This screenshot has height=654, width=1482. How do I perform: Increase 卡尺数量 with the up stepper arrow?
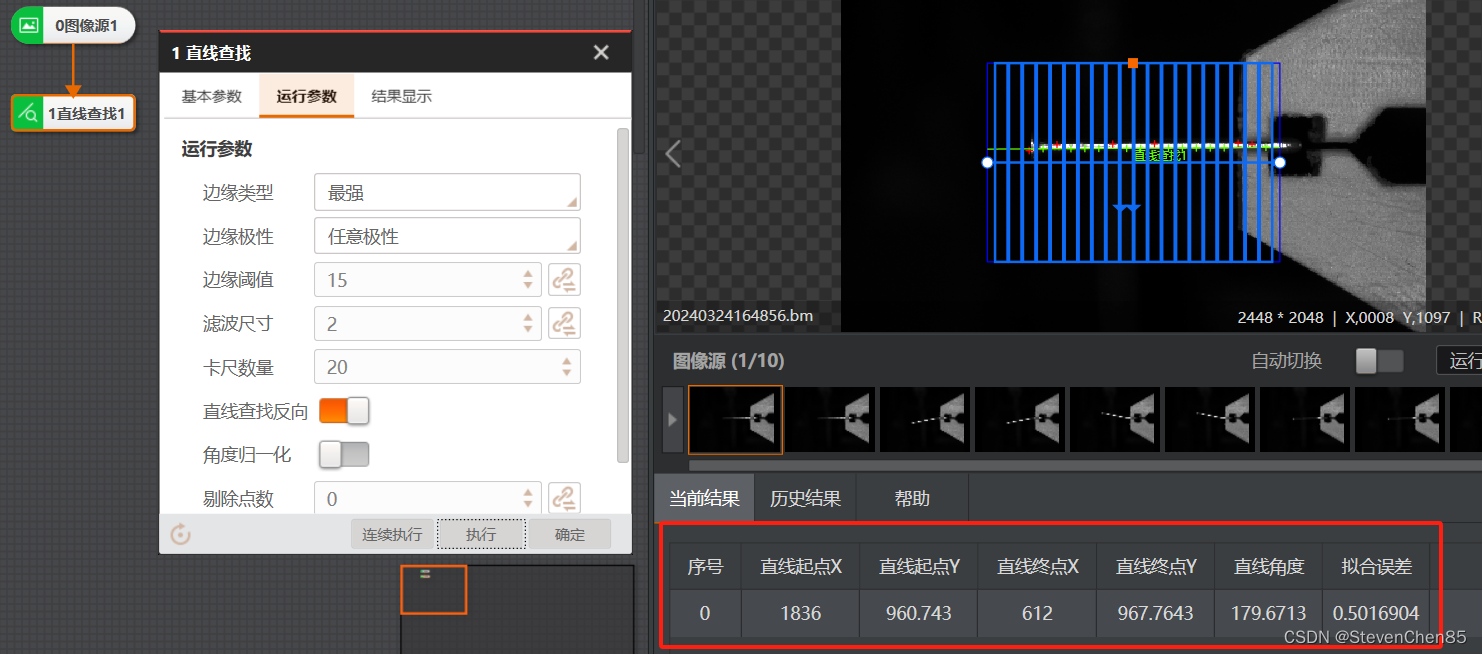point(567,360)
